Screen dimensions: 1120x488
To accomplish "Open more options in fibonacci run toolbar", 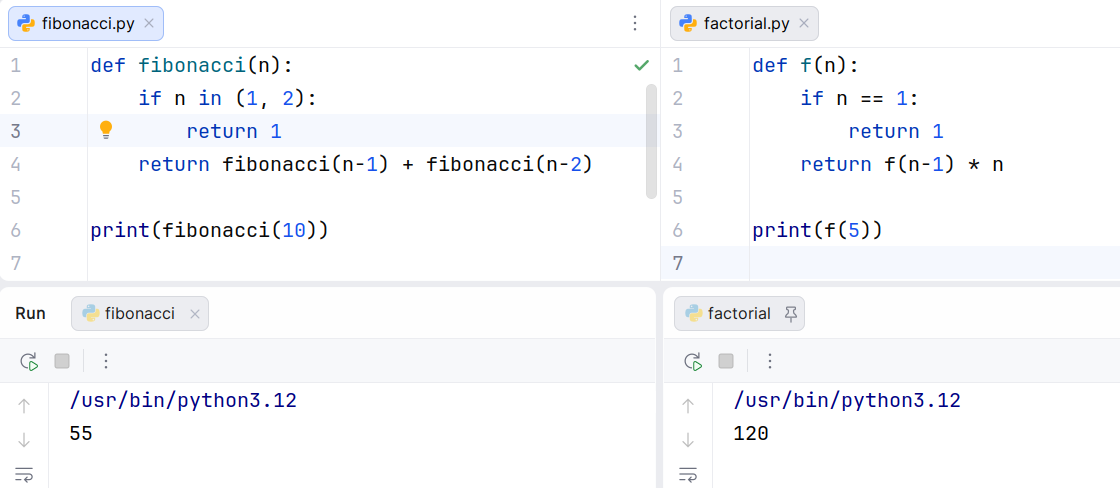I will pos(107,361).
